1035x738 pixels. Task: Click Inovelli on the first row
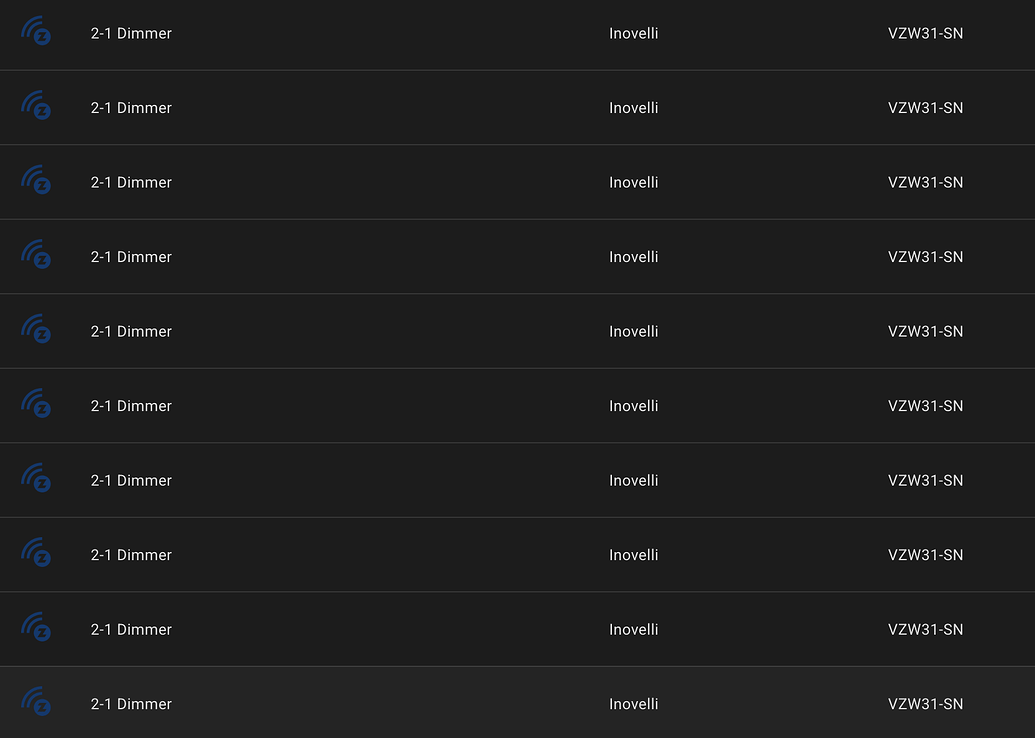click(633, 33)
